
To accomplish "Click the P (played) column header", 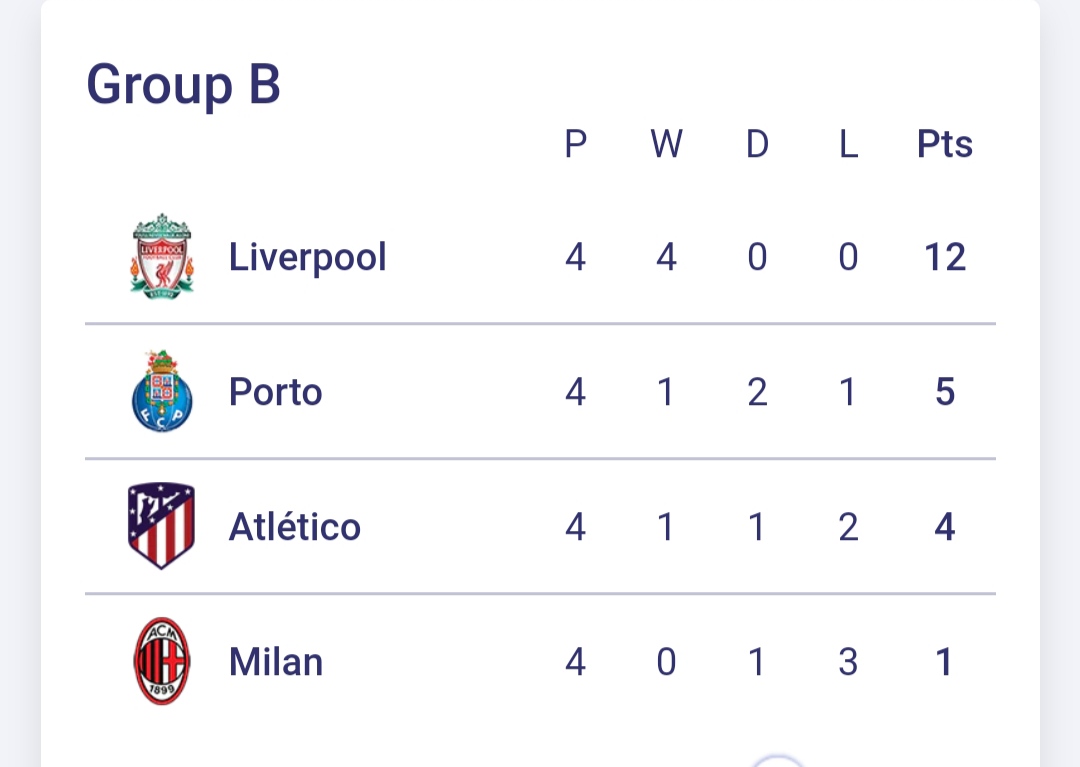I will [x=575, y=145].
